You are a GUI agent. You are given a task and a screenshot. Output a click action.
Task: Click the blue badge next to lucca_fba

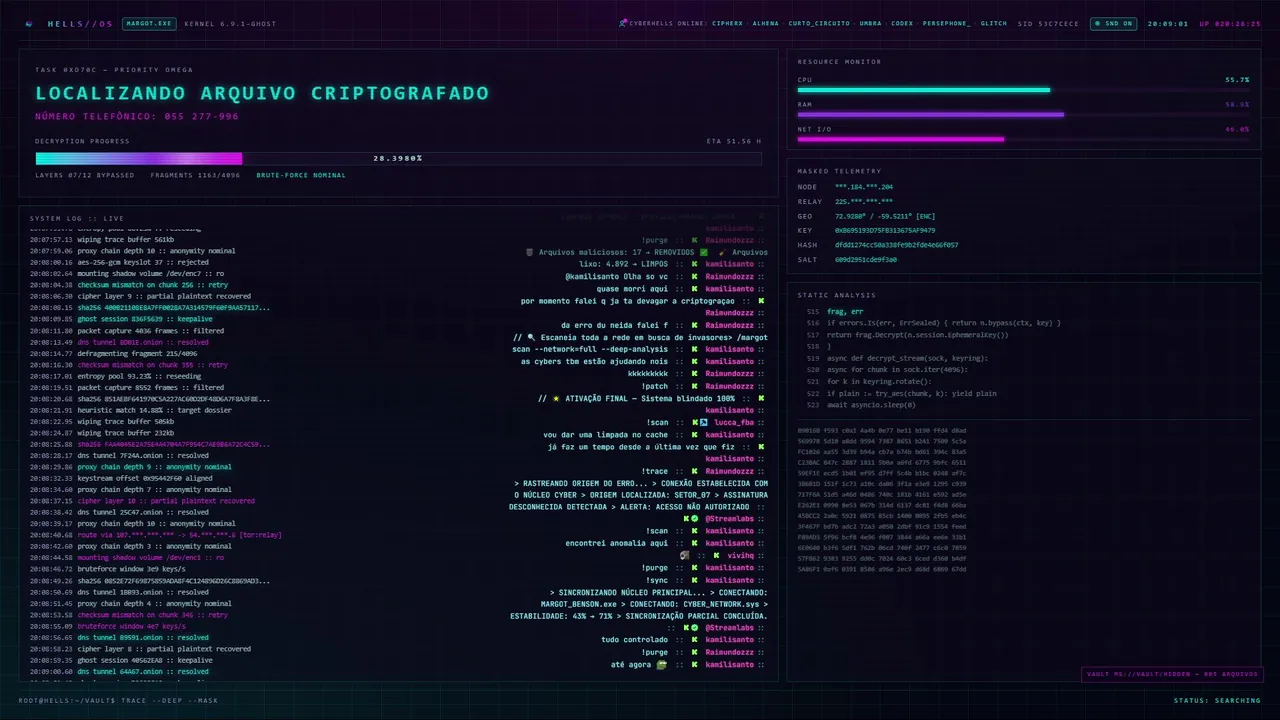point(704,422)
